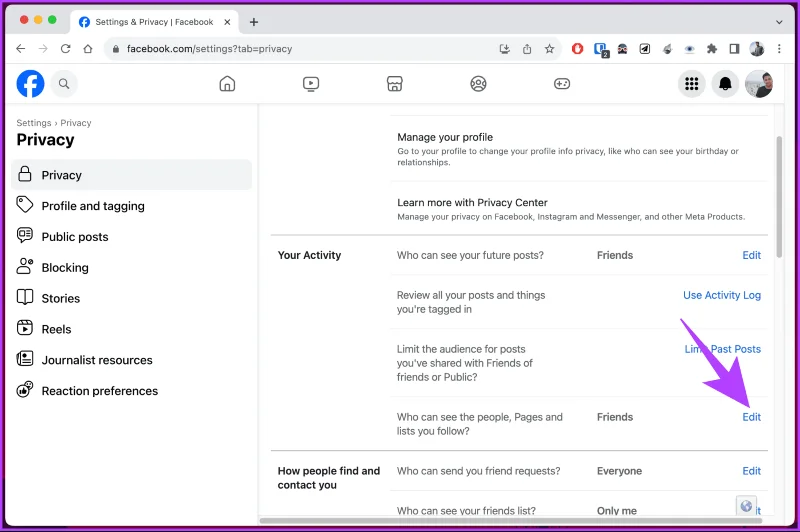800x532 pixels.
Task: Go back in browser history
Action: point(20,49)
